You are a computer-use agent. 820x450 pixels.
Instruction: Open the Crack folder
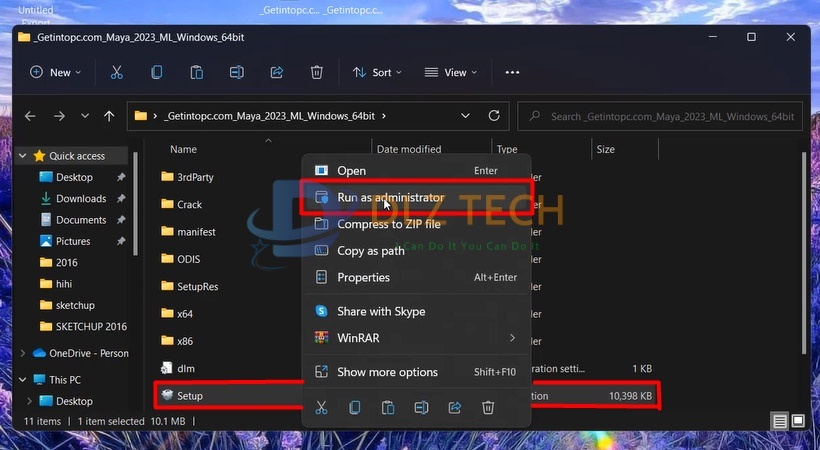click(189, 204)
